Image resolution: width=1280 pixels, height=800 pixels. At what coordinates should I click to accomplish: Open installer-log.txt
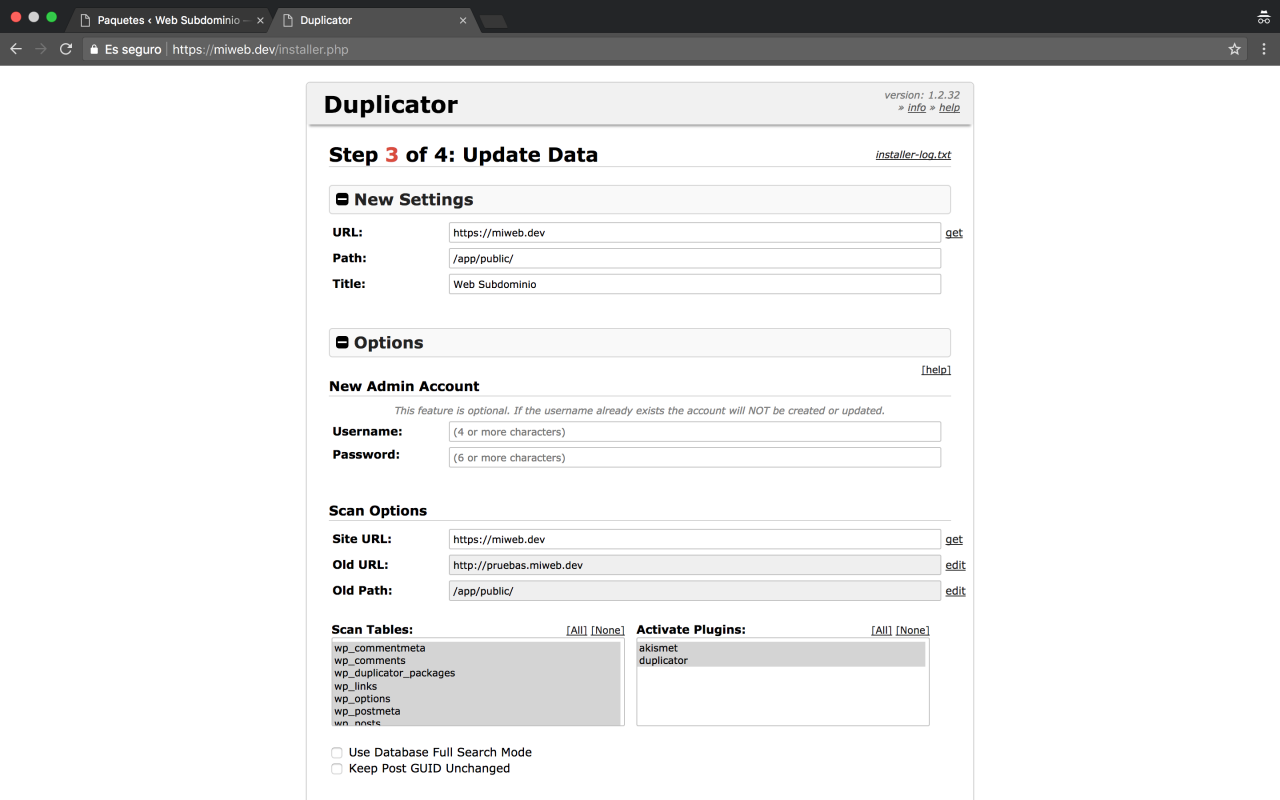pyautogui.click(x=913, y=155)
